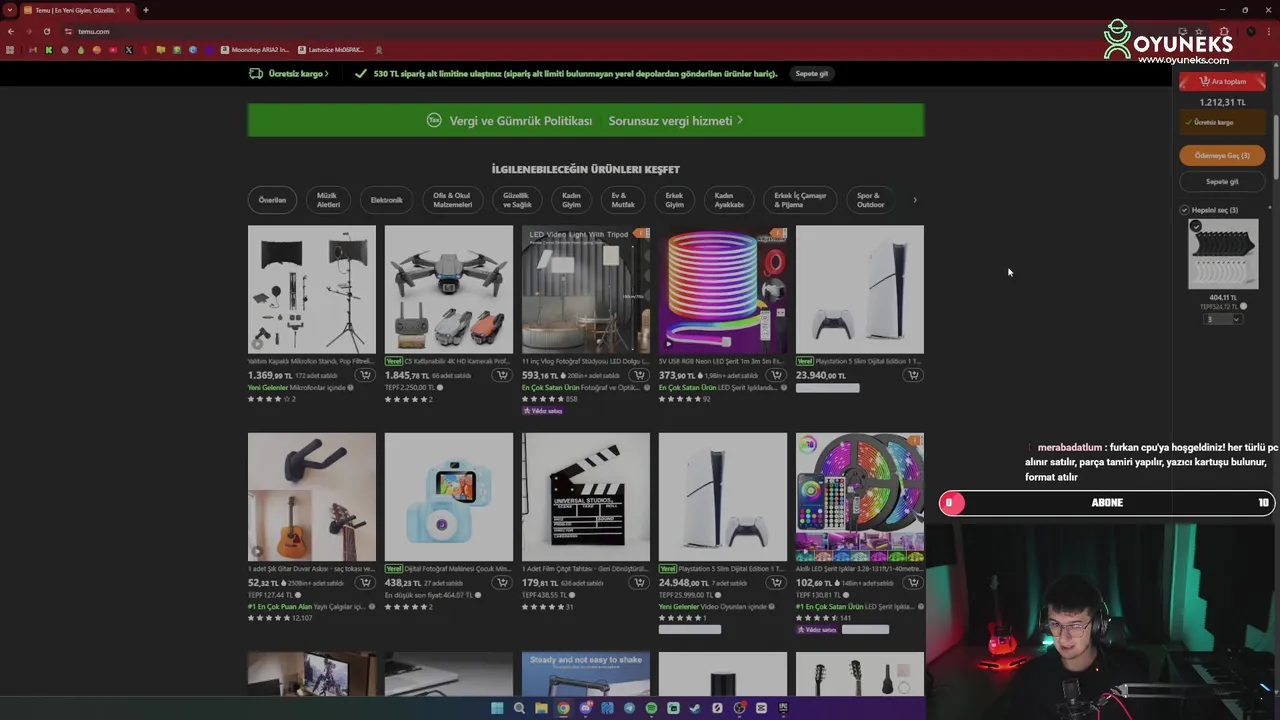Add the 102,69 TL LED strip lights to cart

pos(913,582)
